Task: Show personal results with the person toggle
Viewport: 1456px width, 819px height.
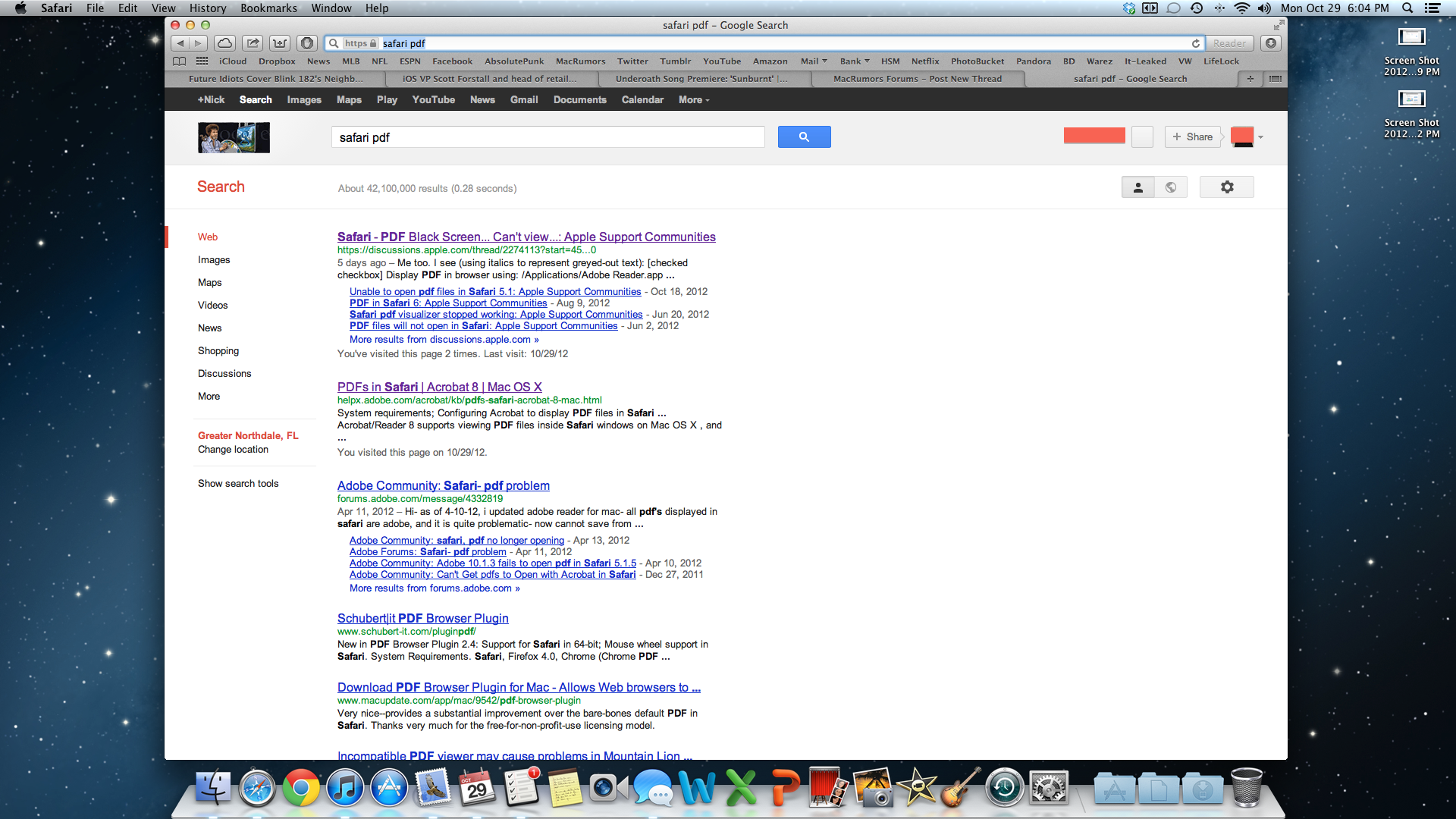Action: (1137, 187)
